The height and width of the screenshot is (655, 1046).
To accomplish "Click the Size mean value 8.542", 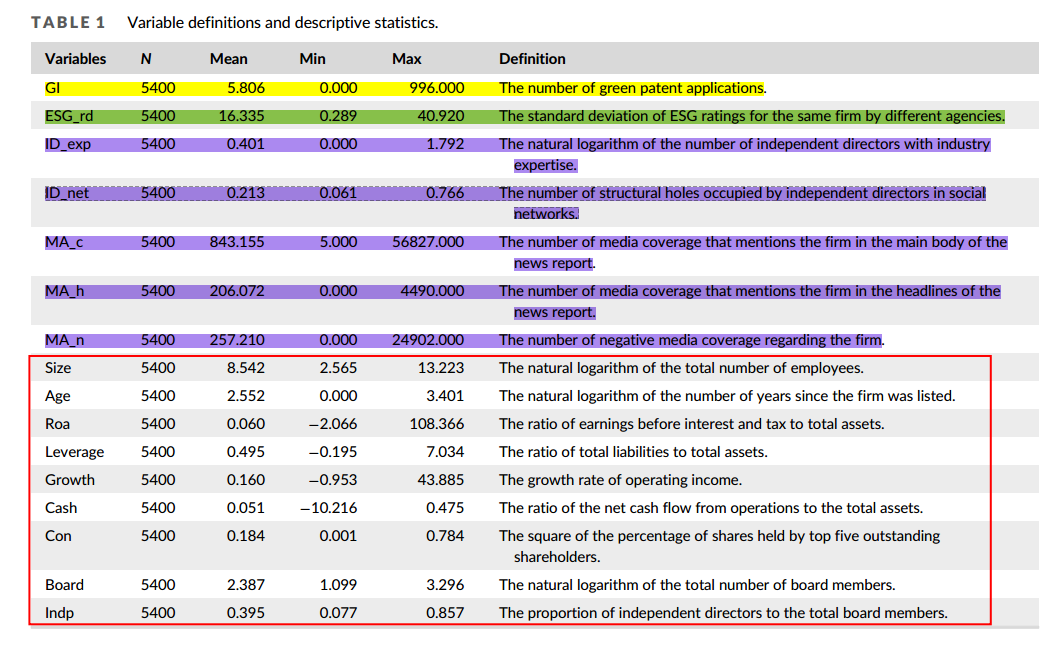I will coord(245,368).
